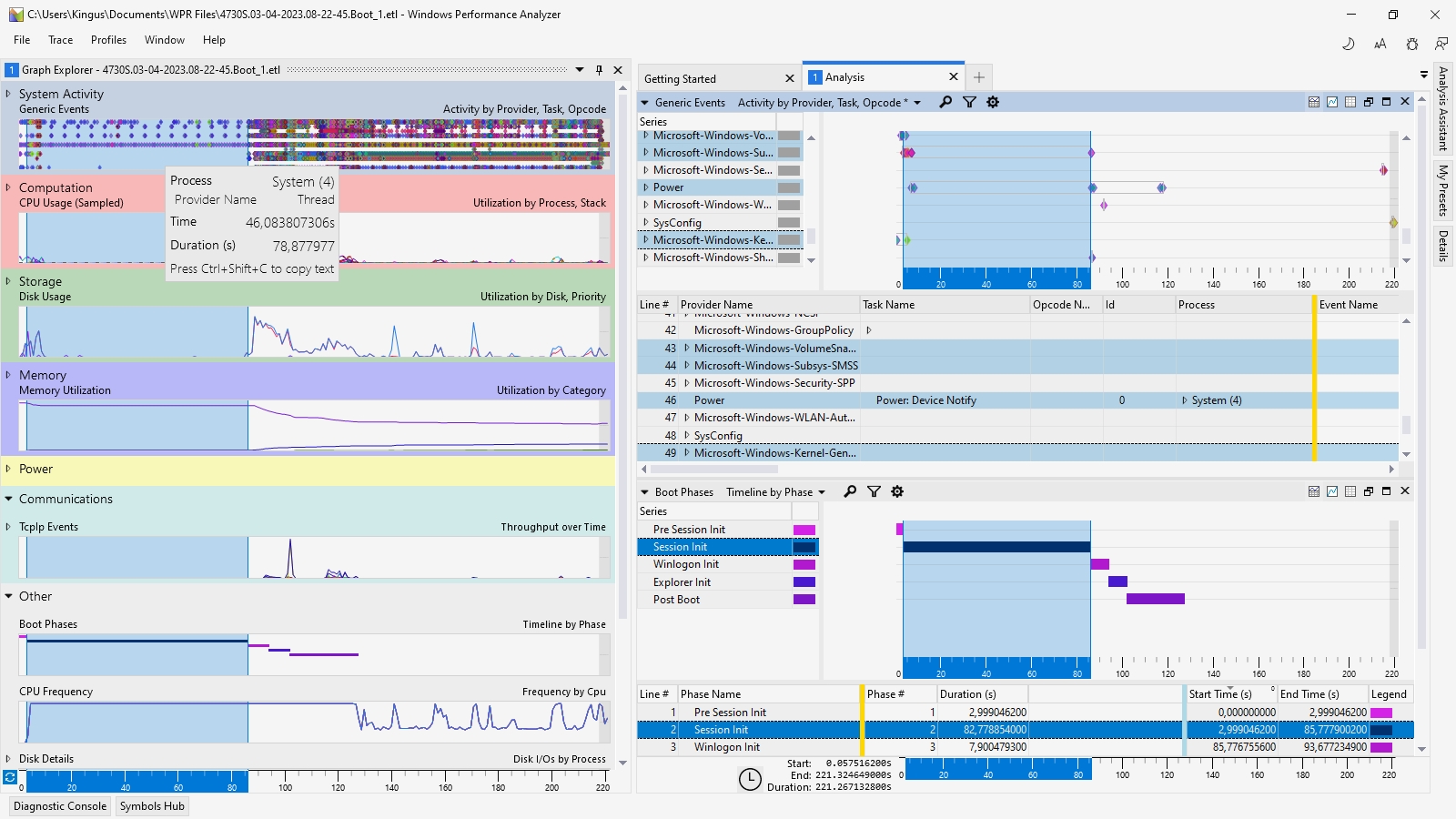Viewport: 1456px width, 819px height.
Task: Close the Generic Events panel
Action: pos(1405,102)
